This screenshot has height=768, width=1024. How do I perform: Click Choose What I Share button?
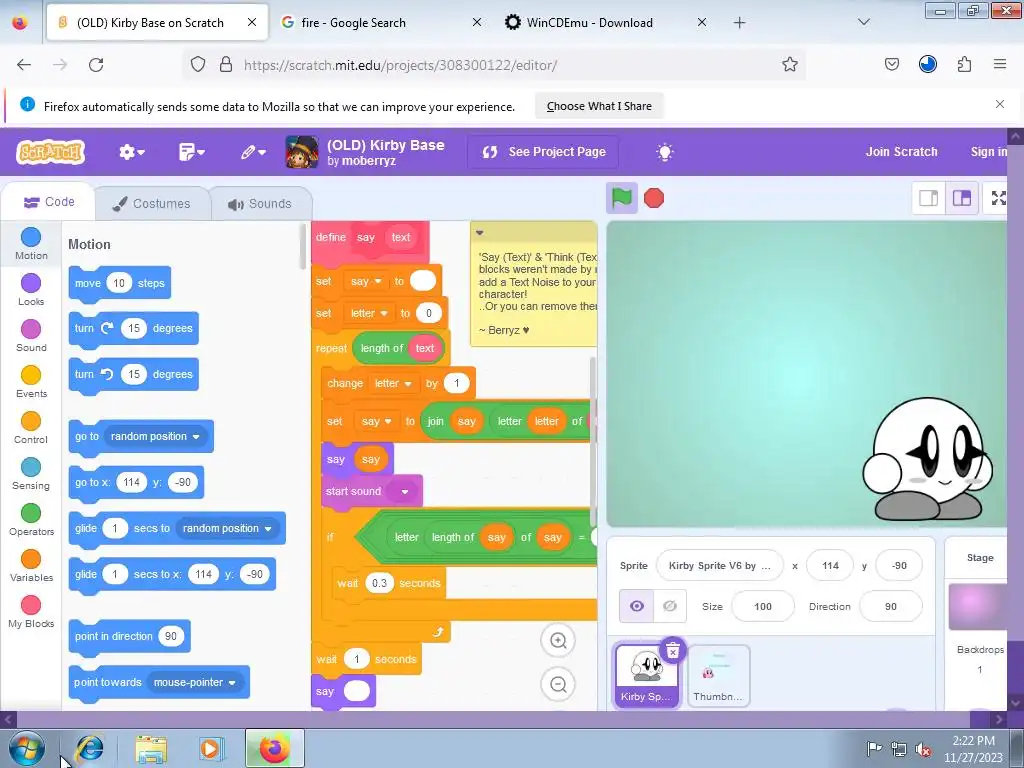(599, 106)
